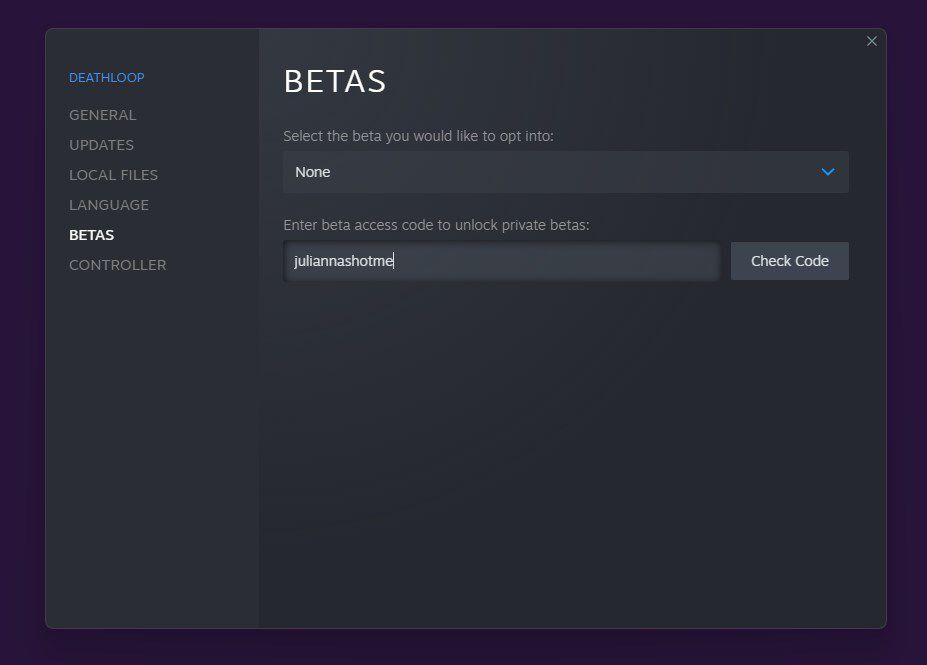This screenshot has height=665, width=927.
Task: Click the large BETAS page heading
Action: click(x=335, y=82)
